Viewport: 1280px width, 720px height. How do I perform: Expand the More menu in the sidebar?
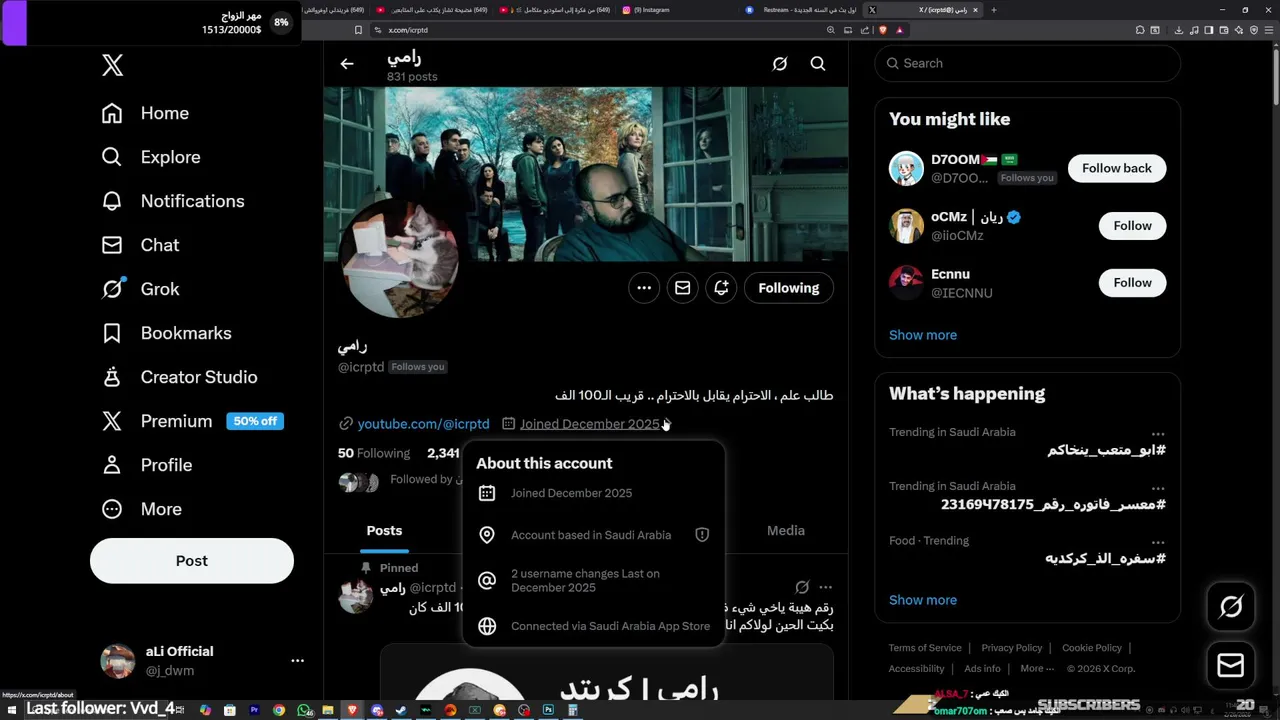click(141, 509)
